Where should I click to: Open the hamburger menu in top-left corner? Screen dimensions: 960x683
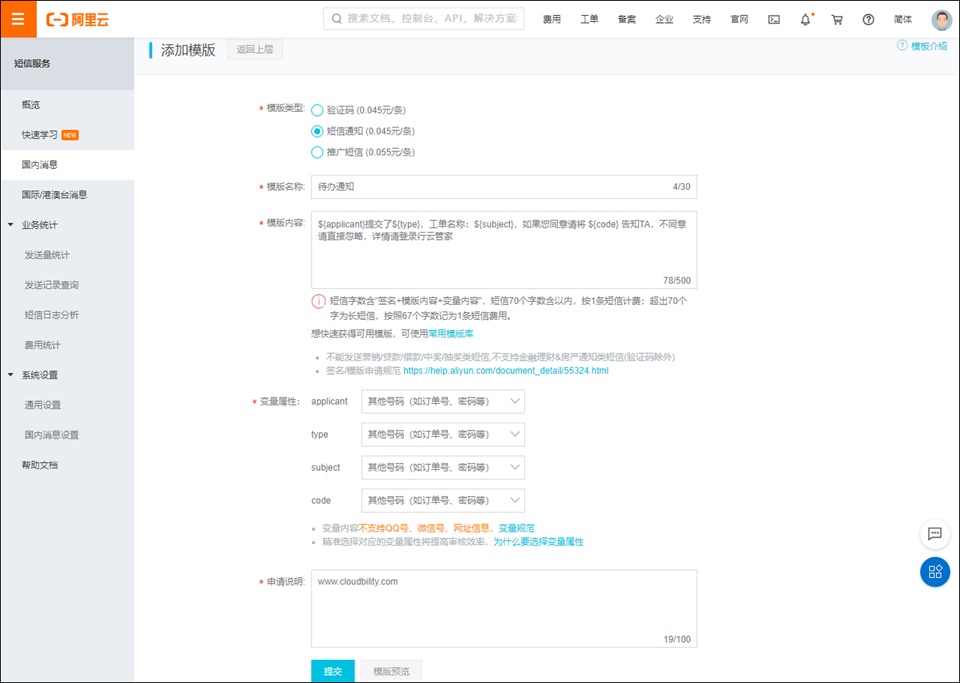coord(17,19)
